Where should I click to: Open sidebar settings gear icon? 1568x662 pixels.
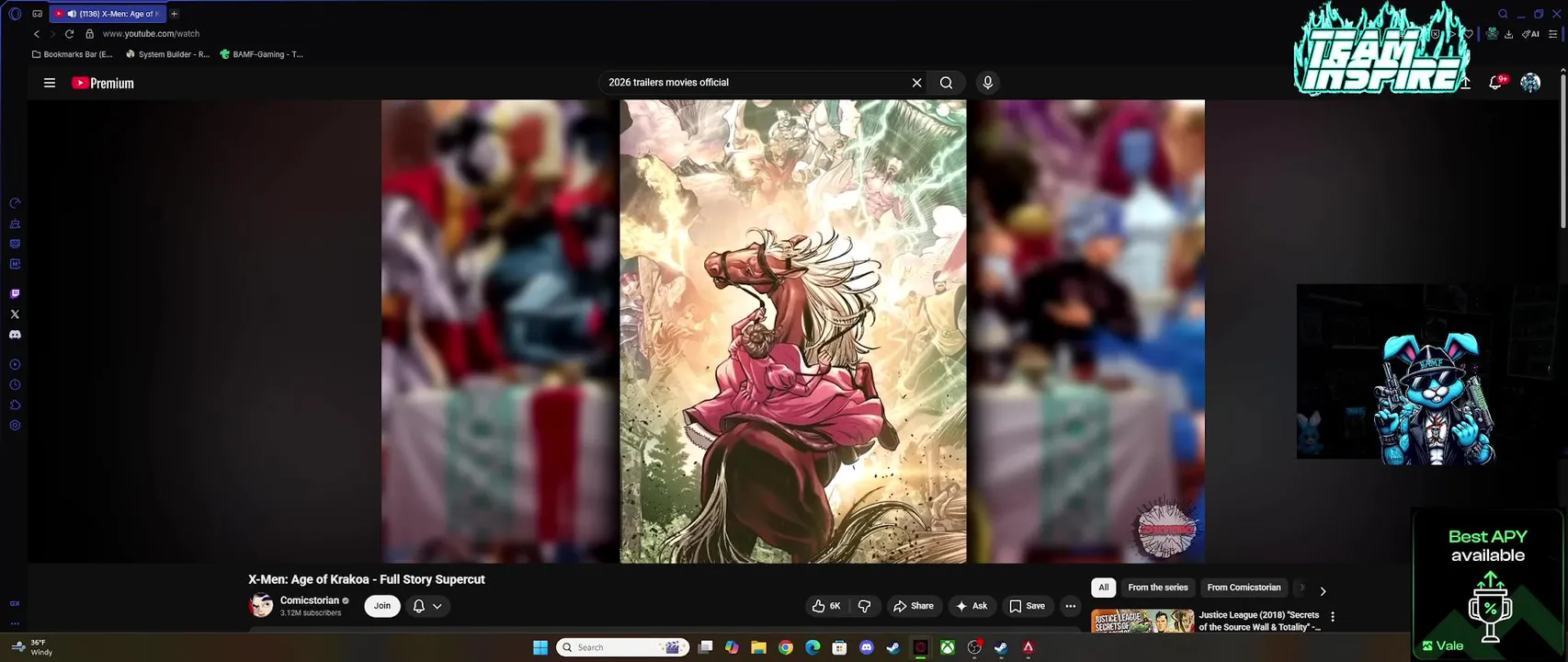point(15,426)
